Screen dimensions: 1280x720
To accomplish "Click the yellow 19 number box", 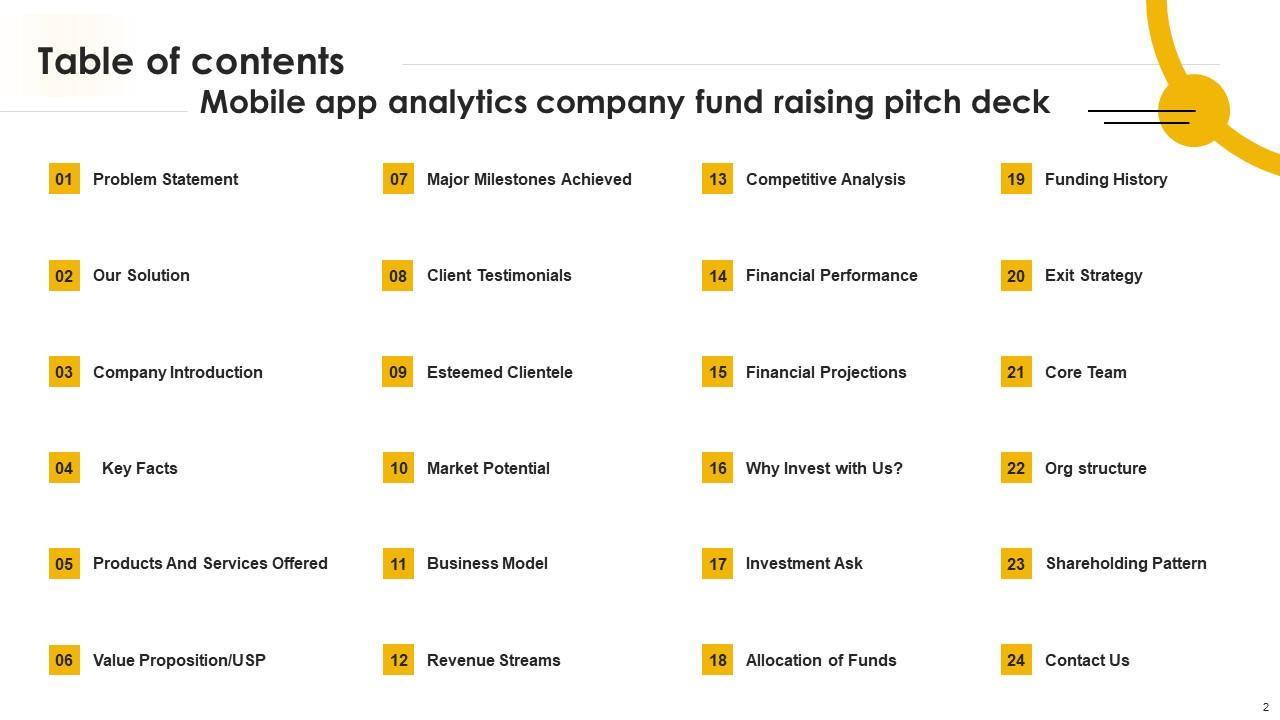I will tap(1016, 179).
